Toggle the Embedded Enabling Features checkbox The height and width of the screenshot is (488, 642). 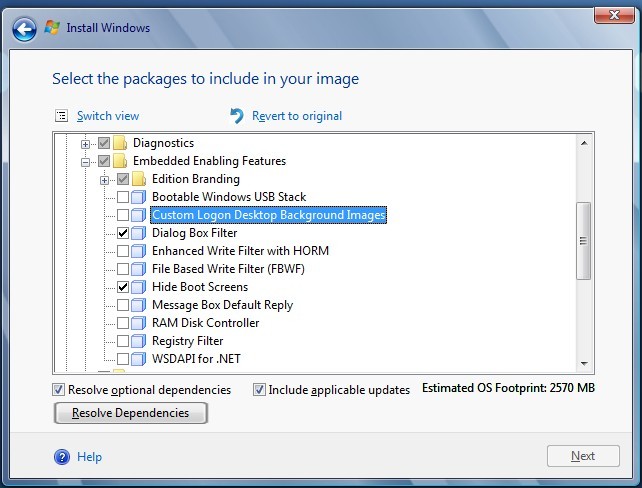[104, 161]
